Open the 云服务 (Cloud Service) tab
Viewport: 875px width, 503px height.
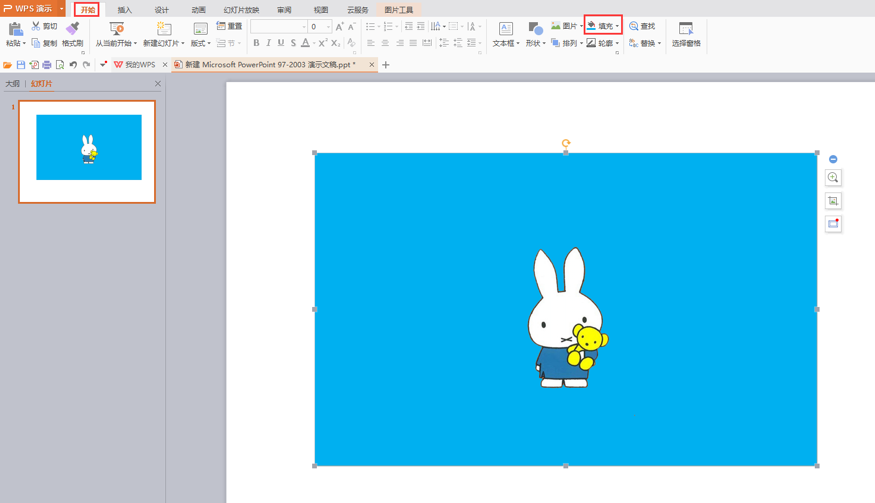pyautogui.click(x=357, y=9)
